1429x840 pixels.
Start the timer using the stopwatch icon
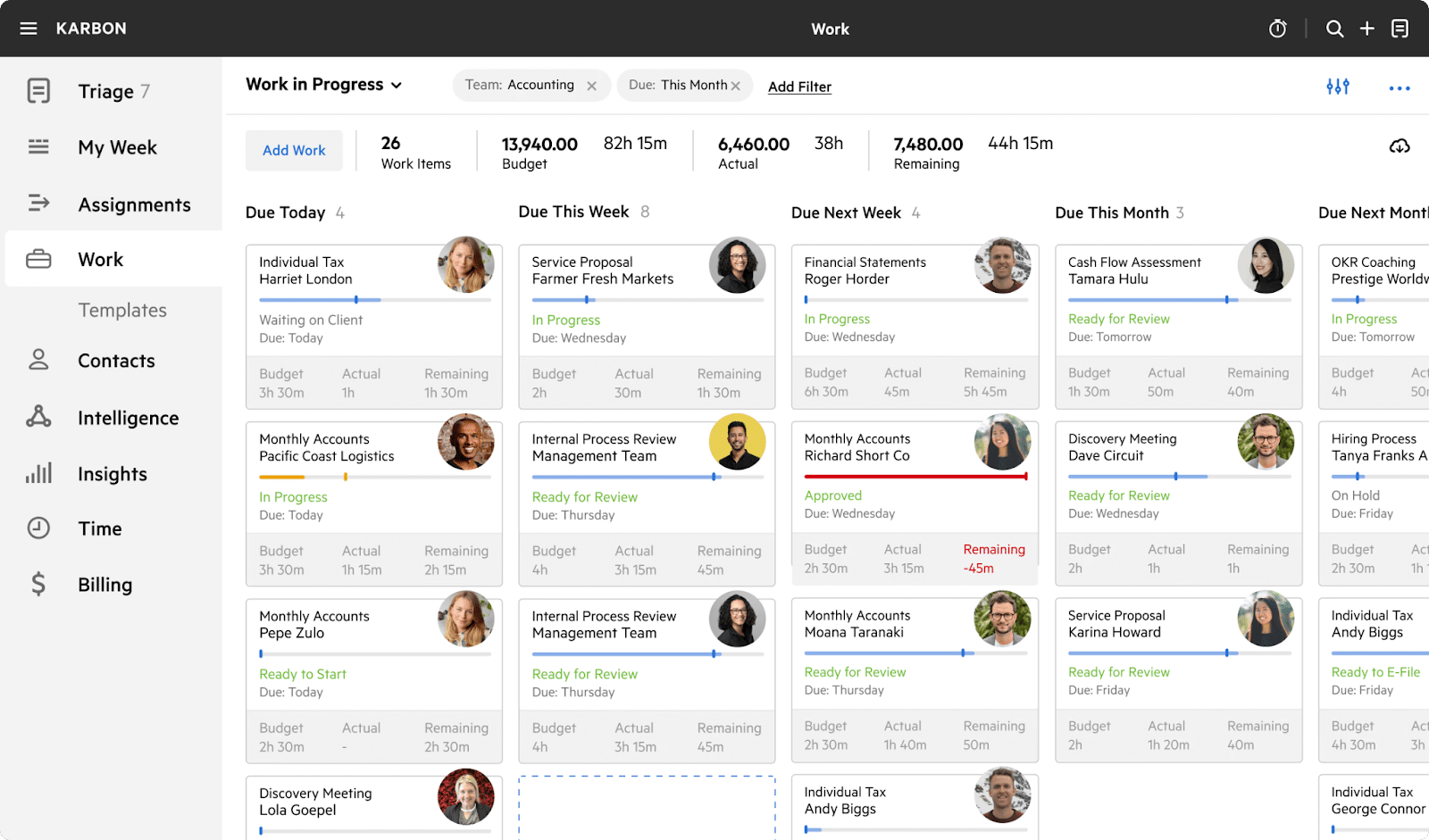[1277, 28]
